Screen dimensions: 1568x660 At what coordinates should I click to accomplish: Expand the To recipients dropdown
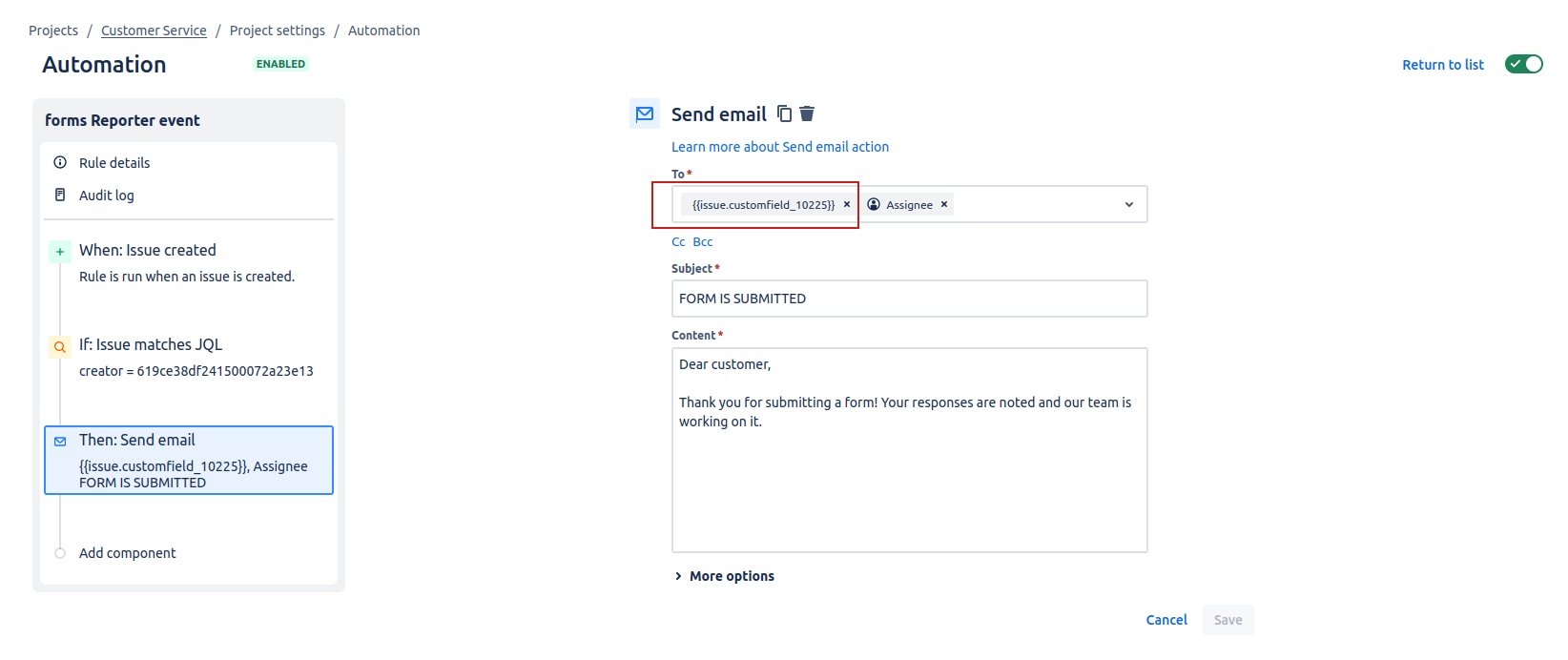pos(1128,204)
